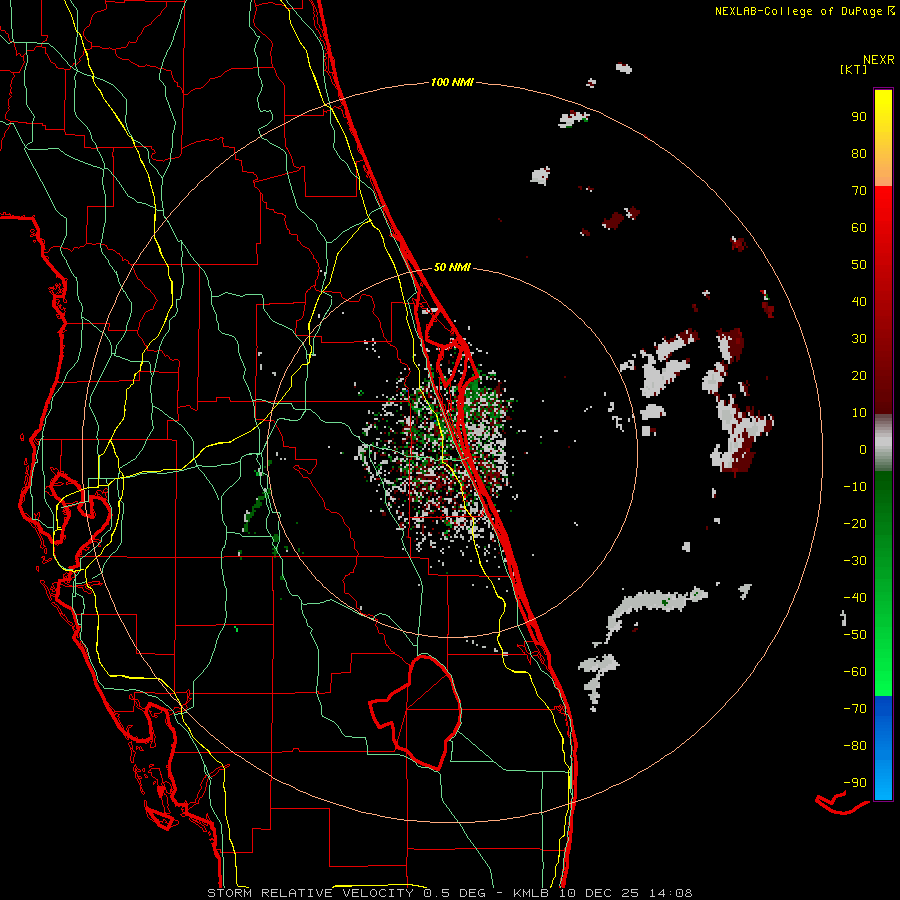
Task: Click the -70 value on the velocity scale
Action: tap(855, 709)
